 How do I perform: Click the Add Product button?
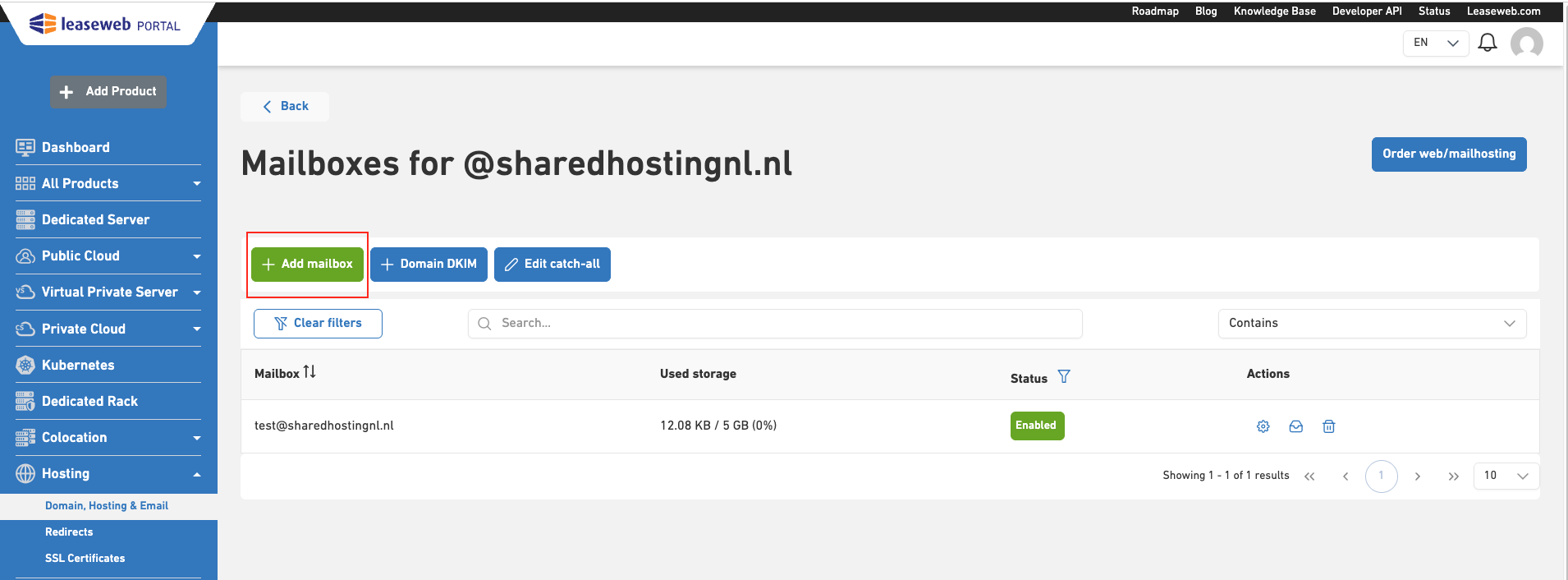pos(108,92)
